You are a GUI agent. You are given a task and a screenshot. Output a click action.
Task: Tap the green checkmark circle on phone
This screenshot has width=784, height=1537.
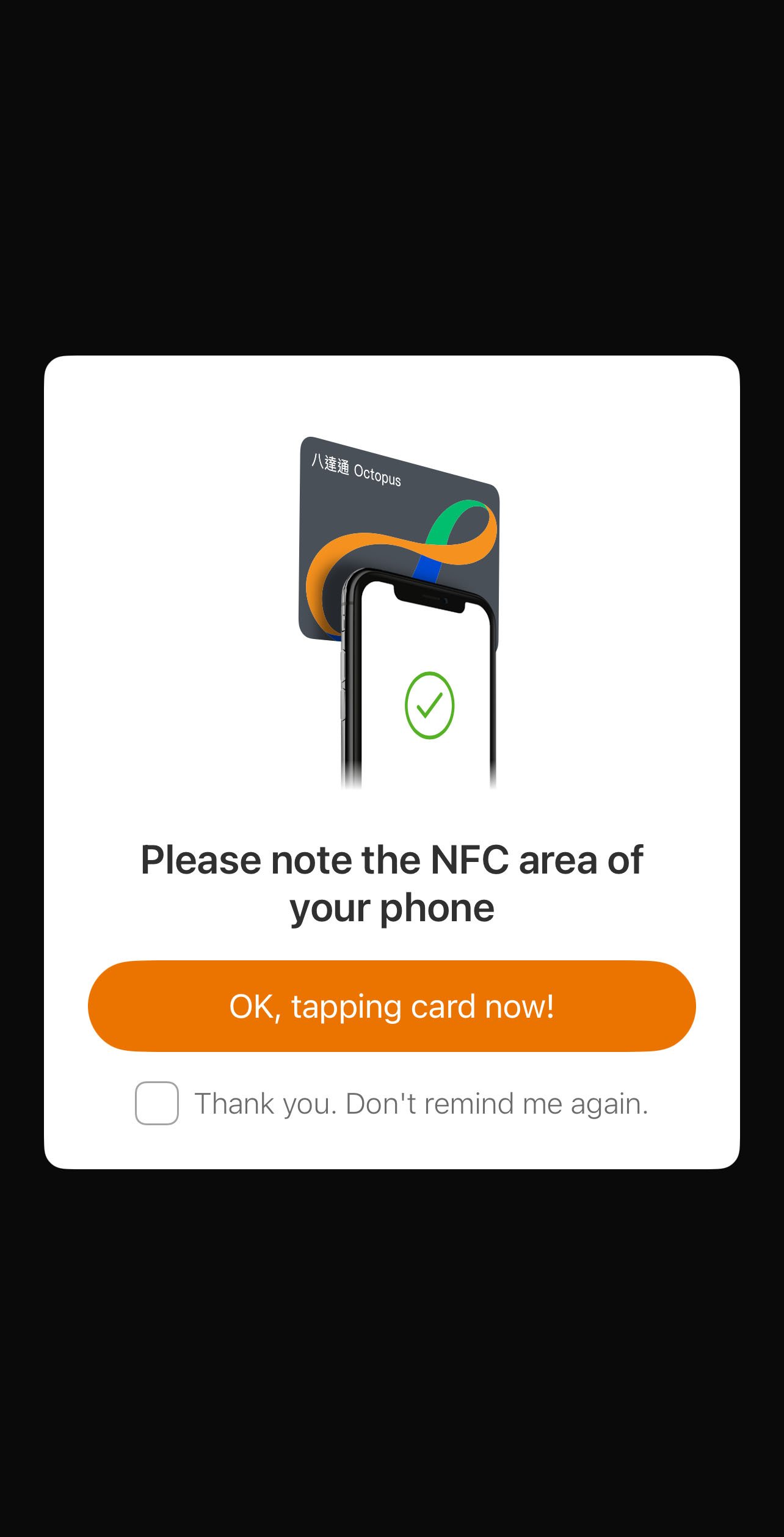click(x=429, y=705)
